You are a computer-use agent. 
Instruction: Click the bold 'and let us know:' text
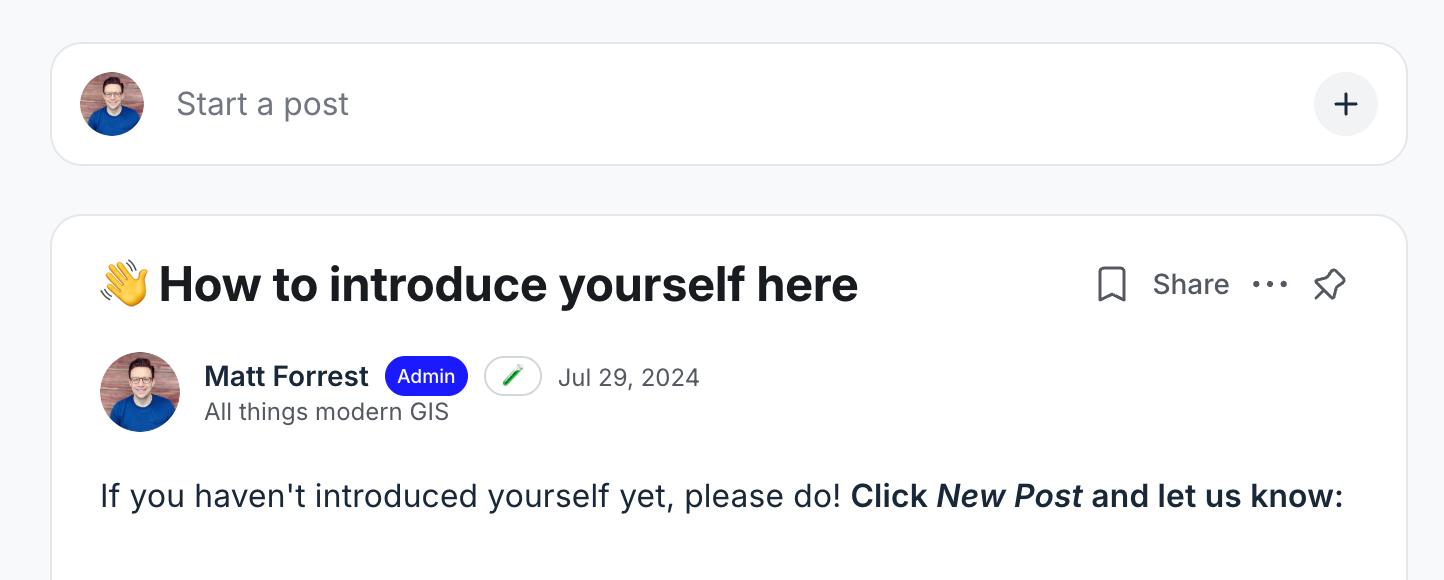click(x=1217, y=496)
